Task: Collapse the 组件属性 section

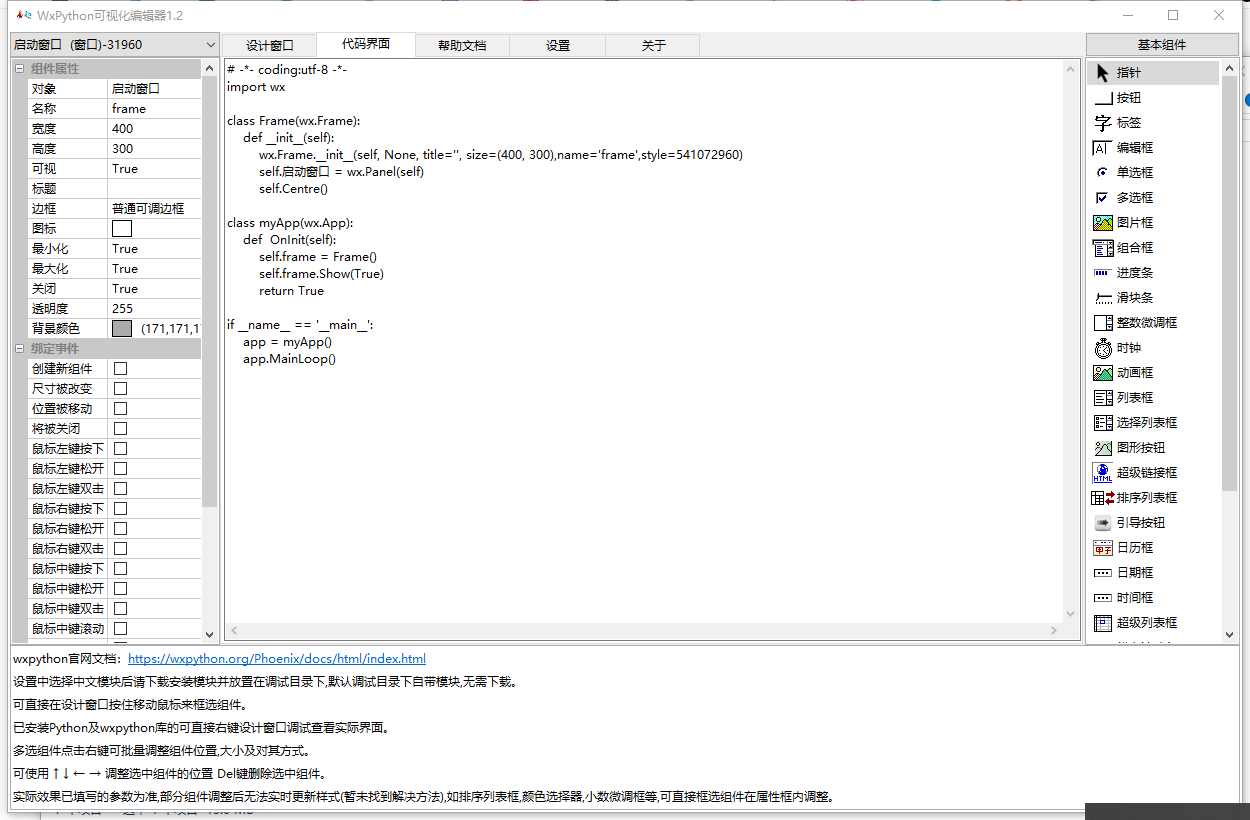Action: click(x=20, y=69)
